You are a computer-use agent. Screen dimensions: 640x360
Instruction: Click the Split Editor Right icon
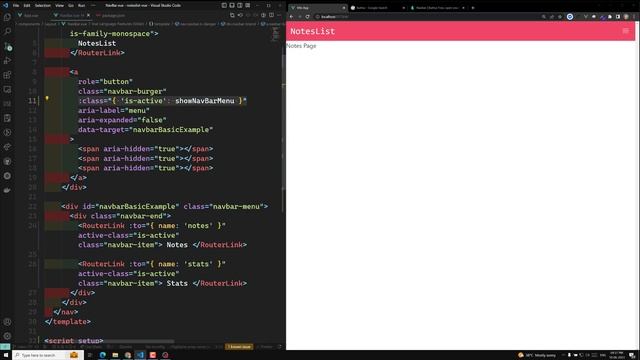pos(271,15)
